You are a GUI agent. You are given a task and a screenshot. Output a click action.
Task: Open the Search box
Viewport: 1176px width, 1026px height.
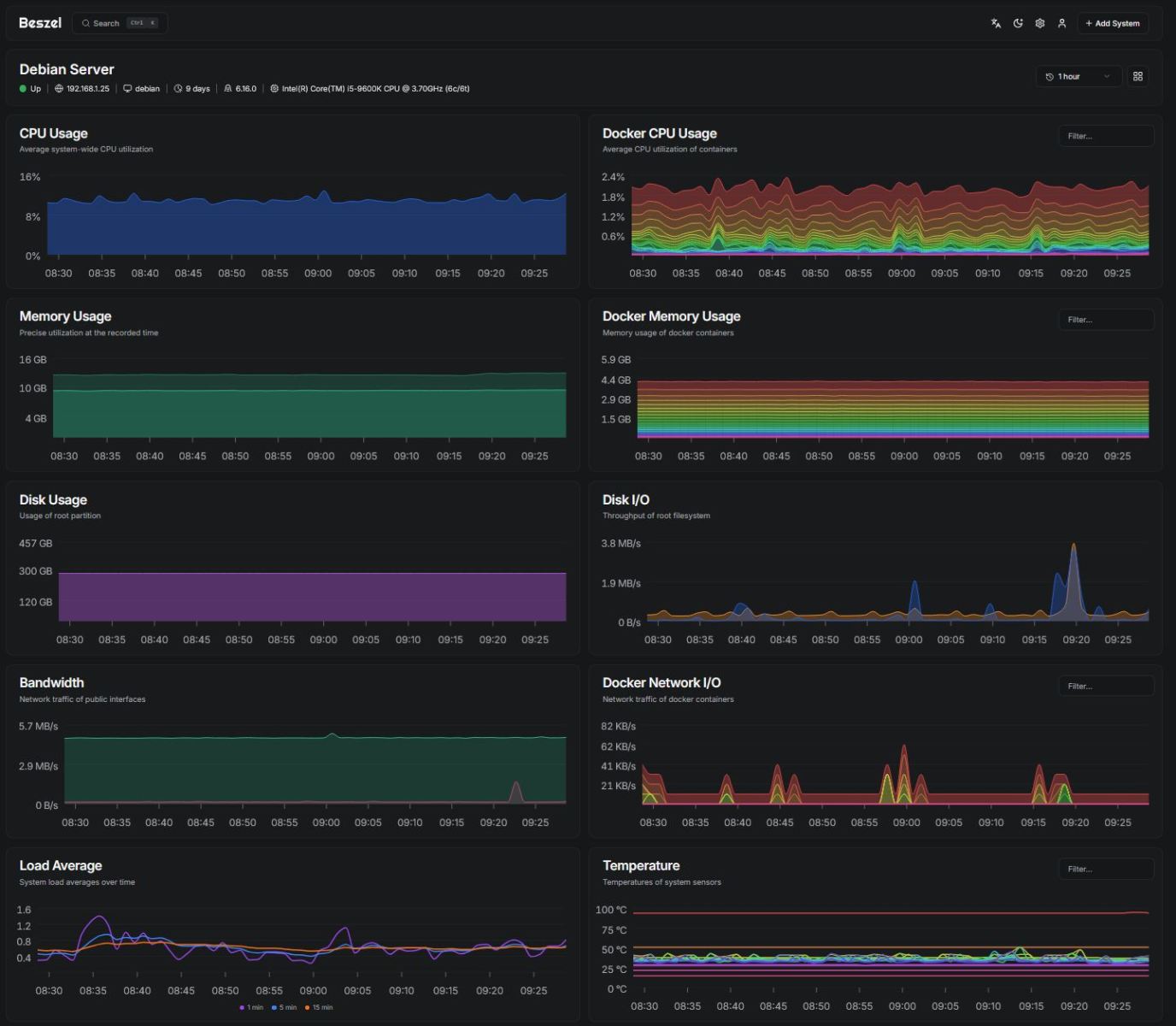120,23
